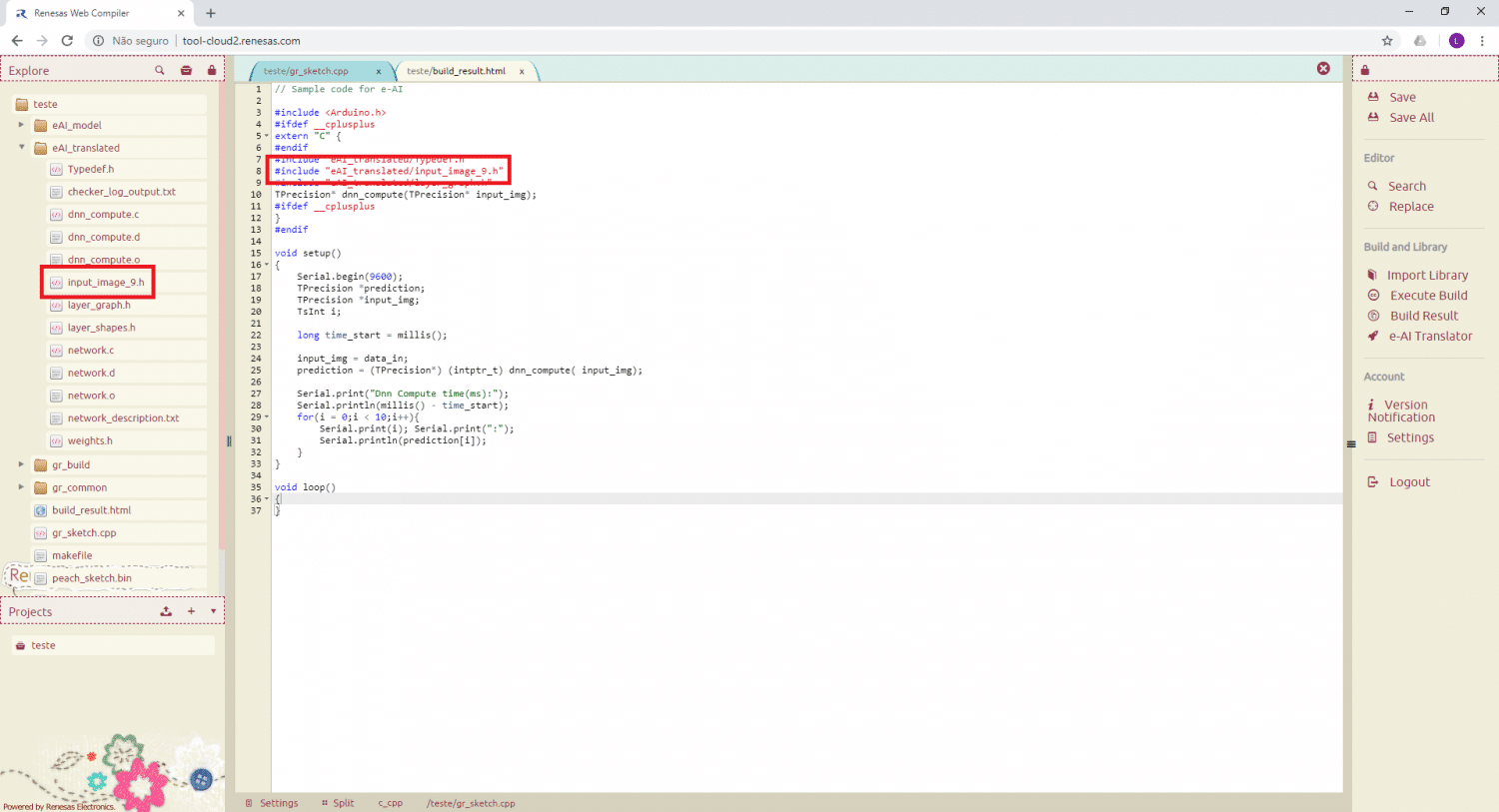The width and height of the screenshot is (1499, 812).
Task: Toggle the lock icon in the Explore panel
Action: (x=212, y=70)
